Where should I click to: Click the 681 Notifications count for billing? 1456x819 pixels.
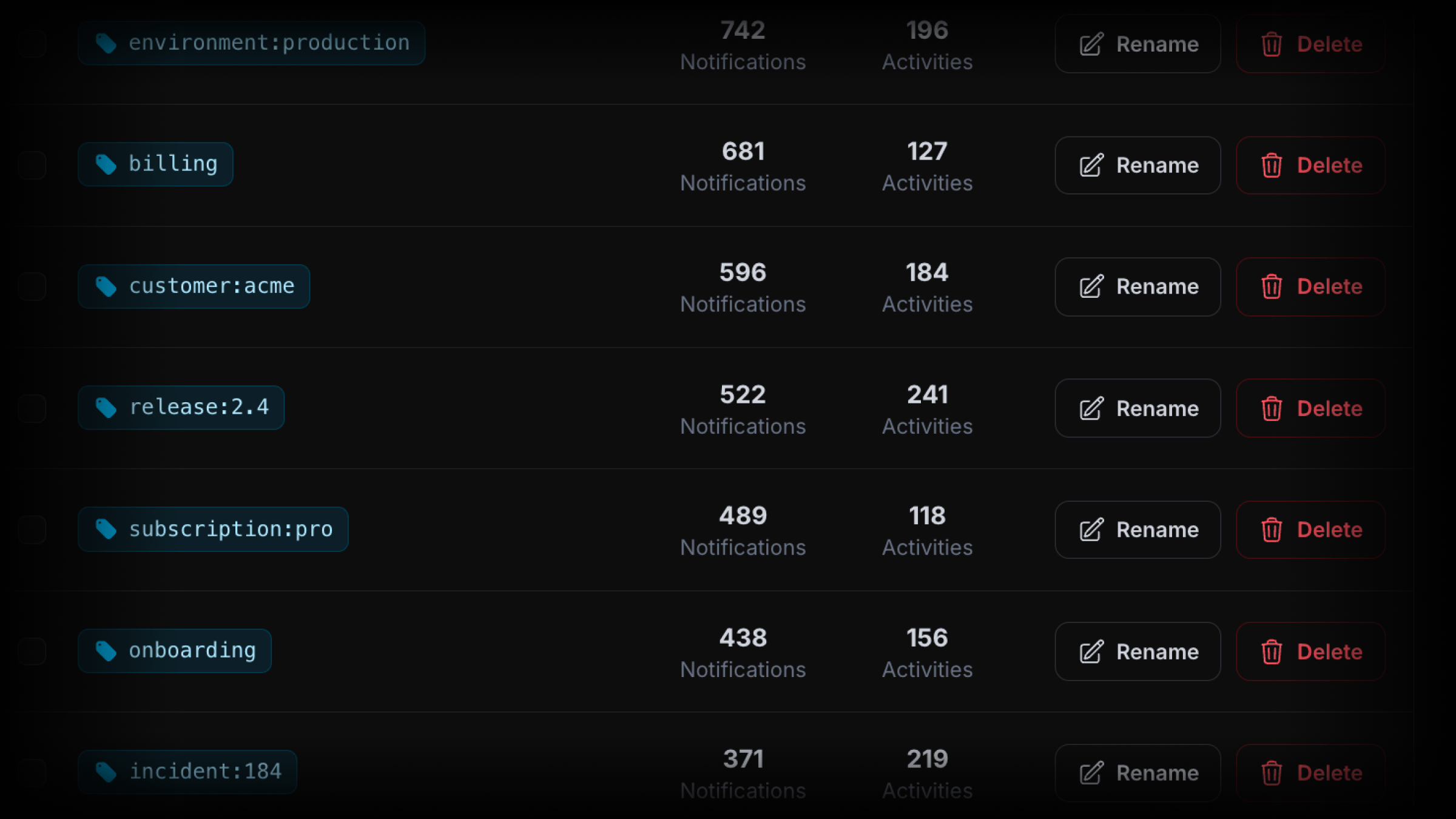point(743,166)
